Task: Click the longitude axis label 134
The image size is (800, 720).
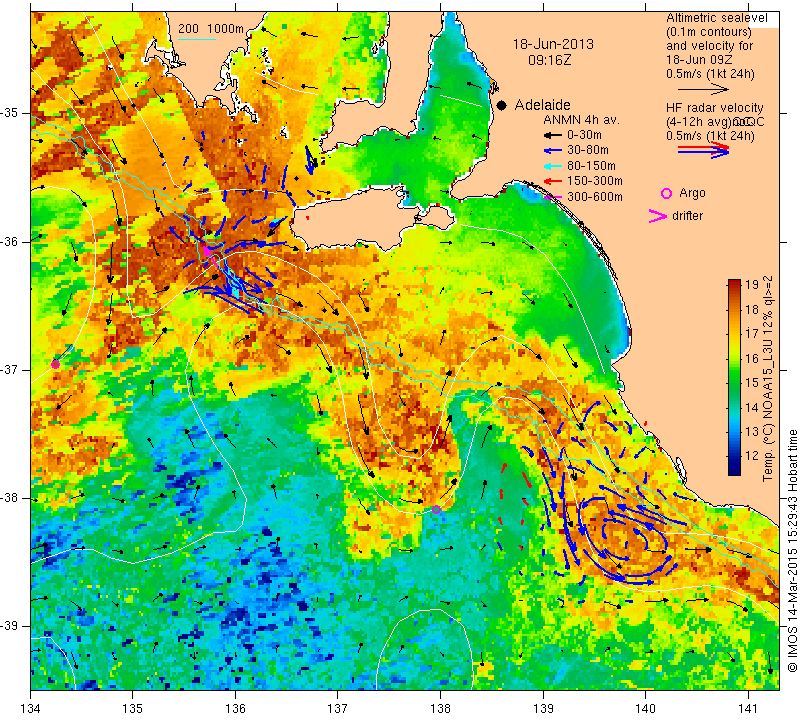Action: 31,709
